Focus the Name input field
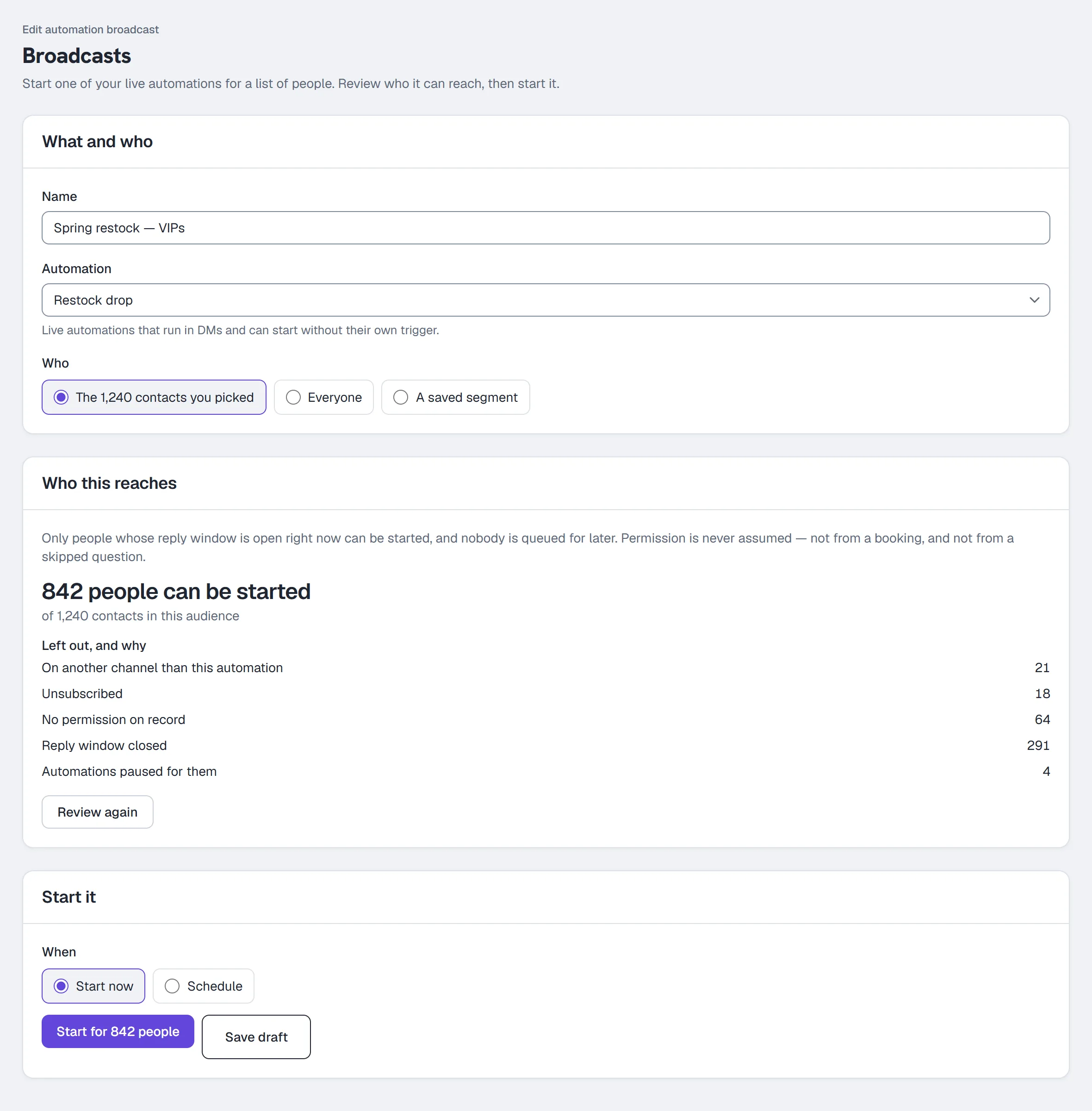Image resolution: width=1092 pixels, height=1111 pixels. [x=546, y=228]
